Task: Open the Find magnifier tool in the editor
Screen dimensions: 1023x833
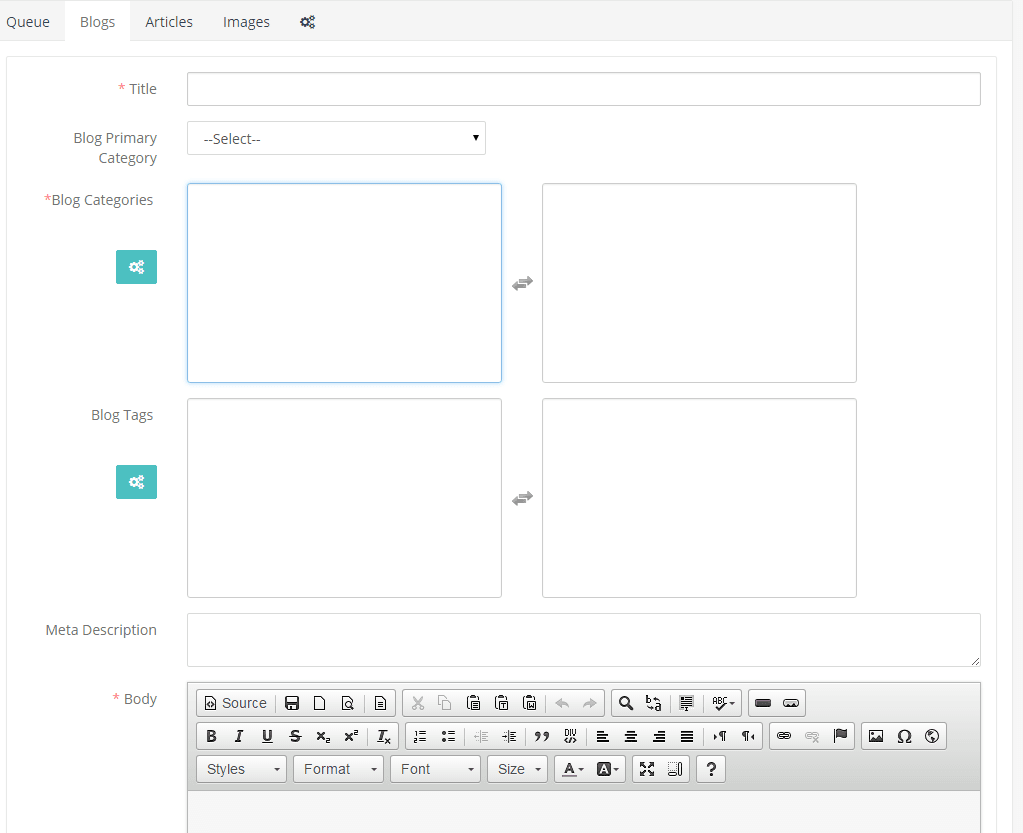Action: click(x=626, y=703)
